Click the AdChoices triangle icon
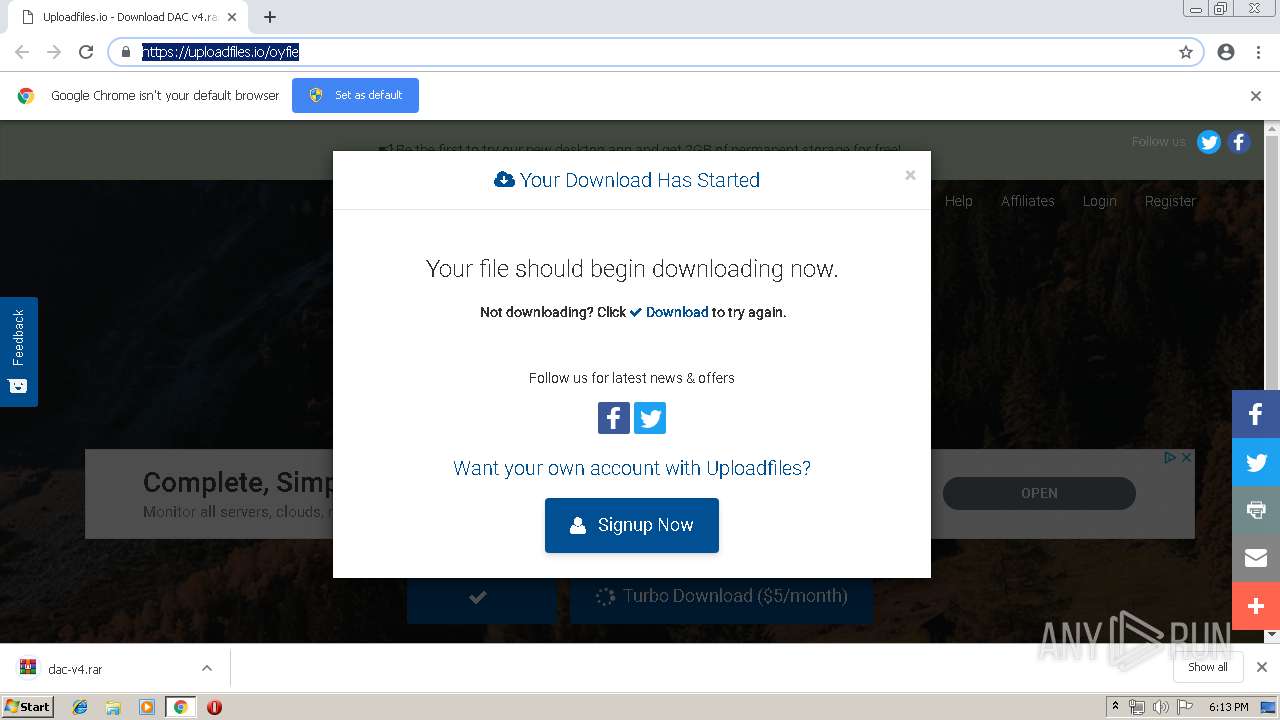The image size is (1280, 720). pyautogui.click(x=1170, y=457)
